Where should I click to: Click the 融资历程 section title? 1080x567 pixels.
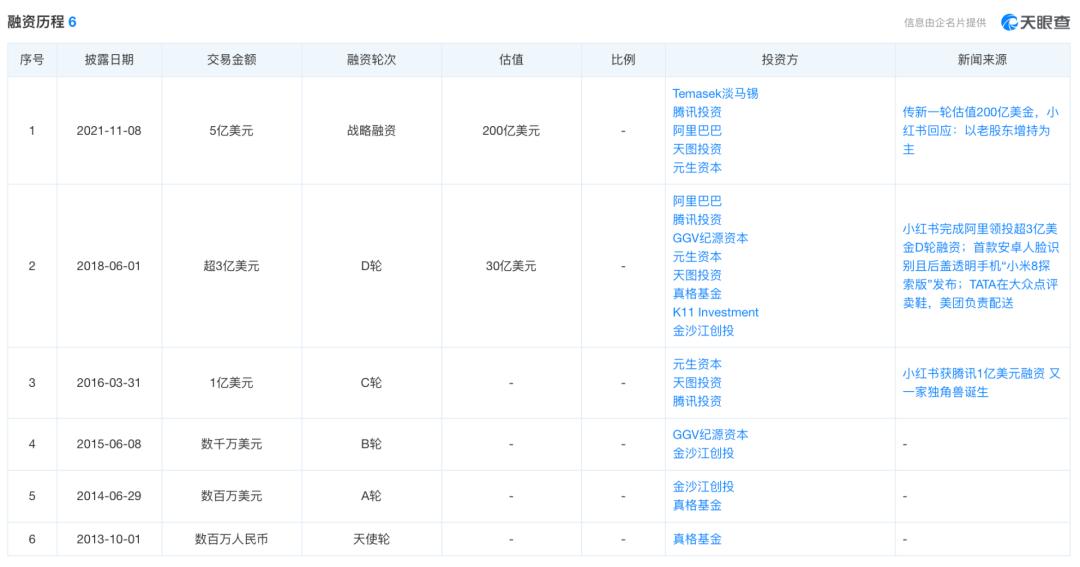tap(36, 22)
